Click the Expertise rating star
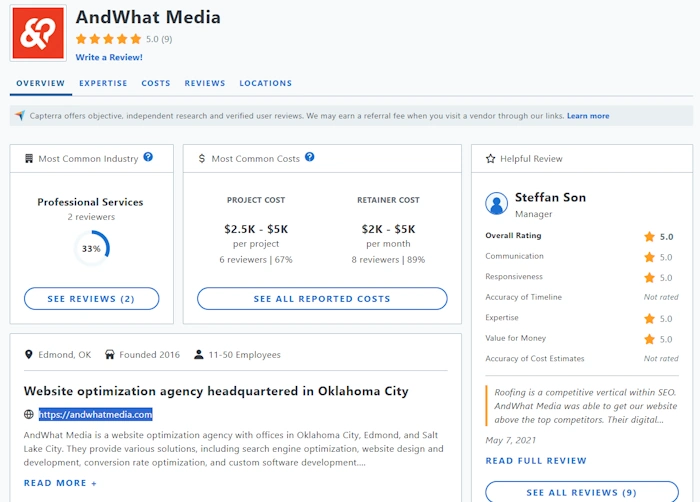This screenshot has width=700, height=502. (x=650, y=318)
